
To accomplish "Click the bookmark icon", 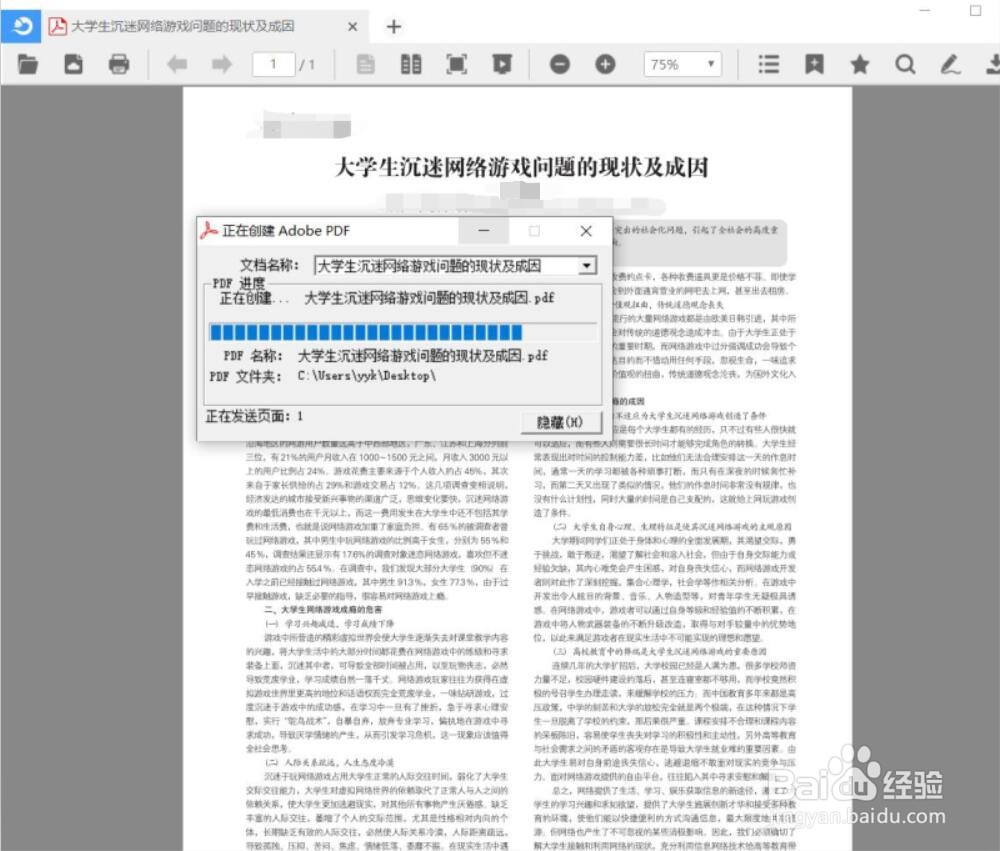I will [x=814, y=64].
